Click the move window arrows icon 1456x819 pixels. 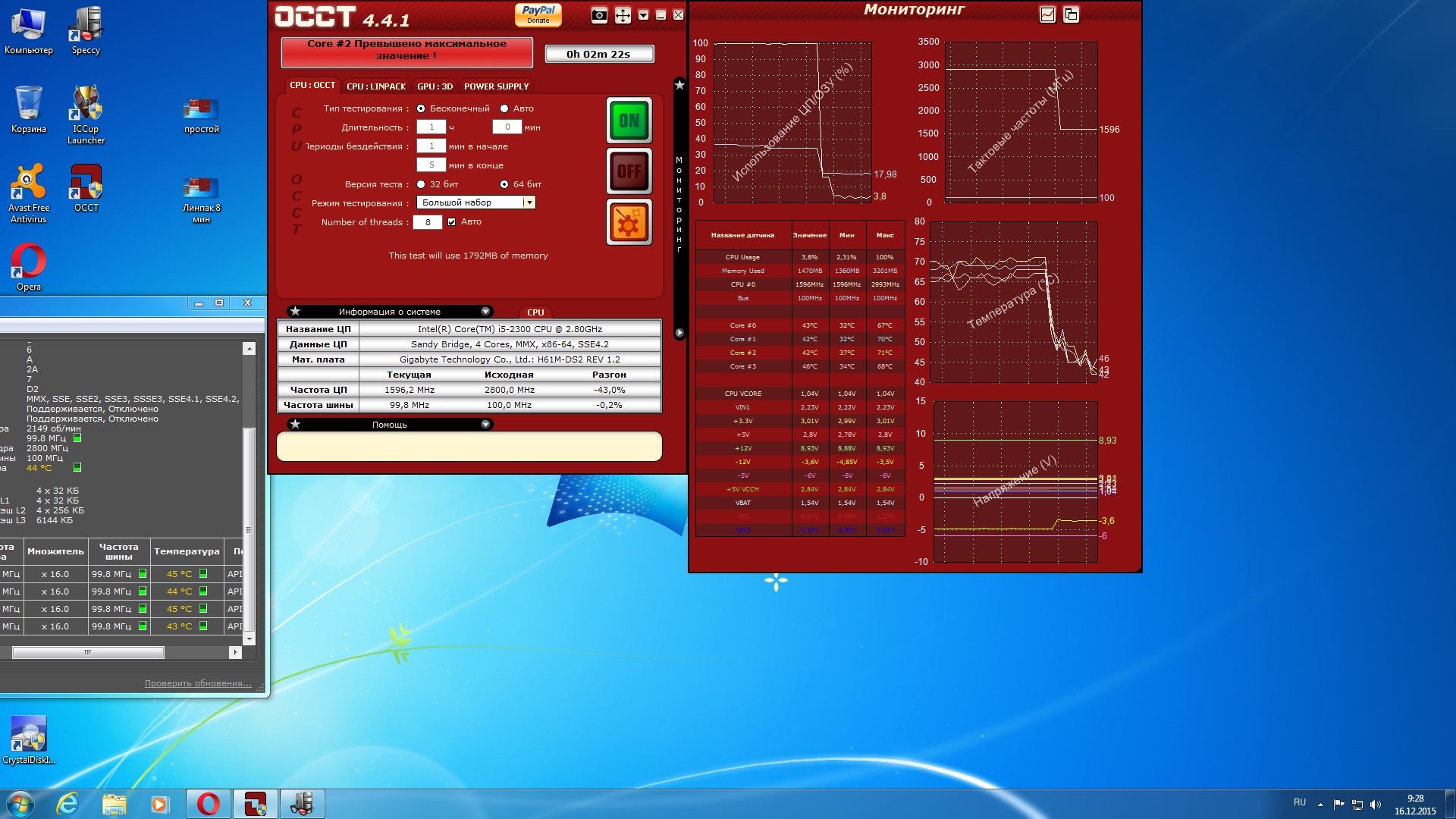(x=623, y=15)
